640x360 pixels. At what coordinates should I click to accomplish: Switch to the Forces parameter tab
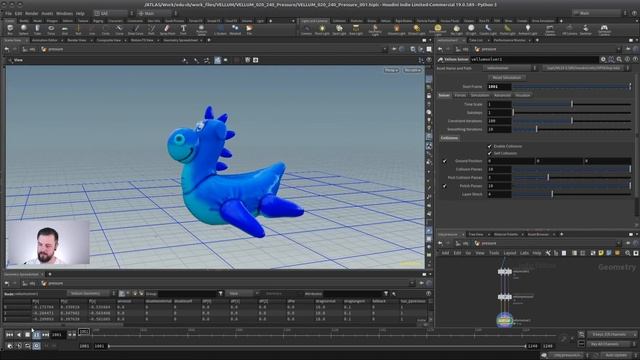(x=460, y=95)
